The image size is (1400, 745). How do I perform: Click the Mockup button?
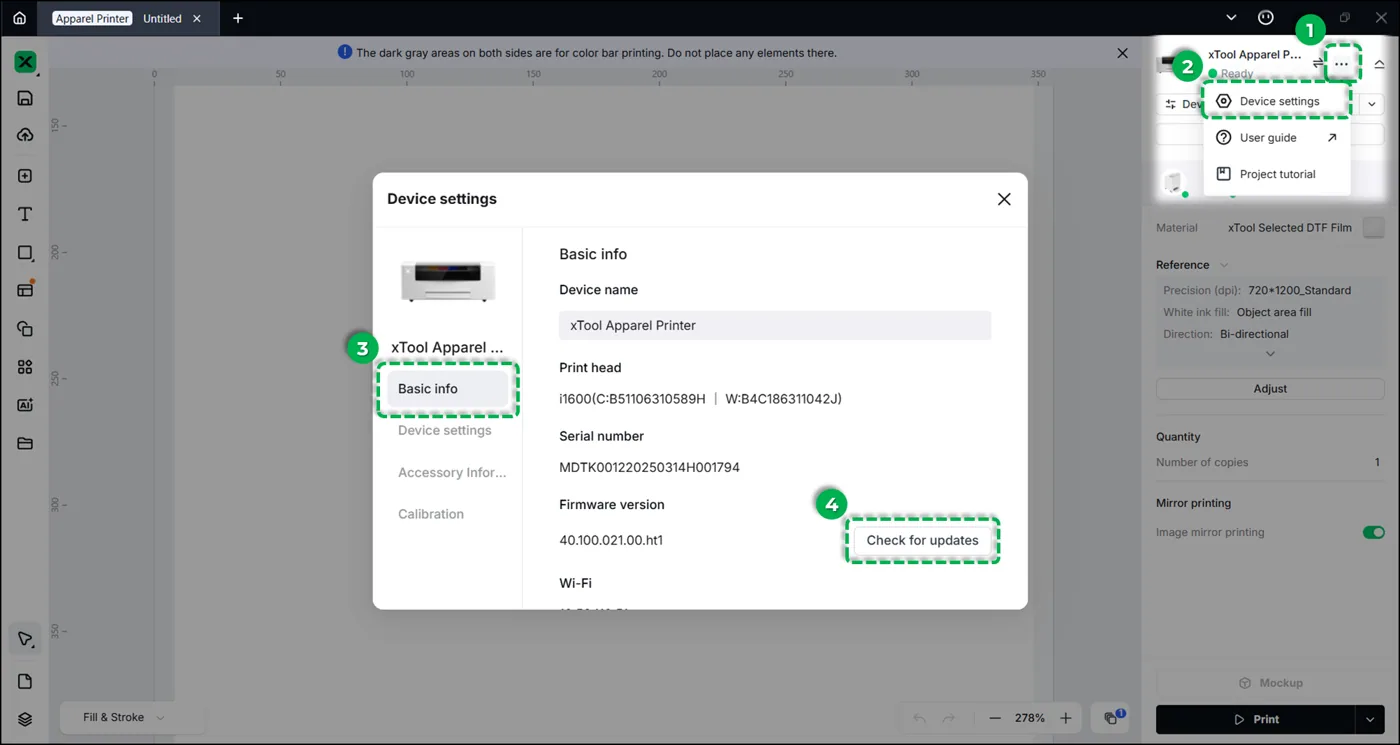(1270, 683)
